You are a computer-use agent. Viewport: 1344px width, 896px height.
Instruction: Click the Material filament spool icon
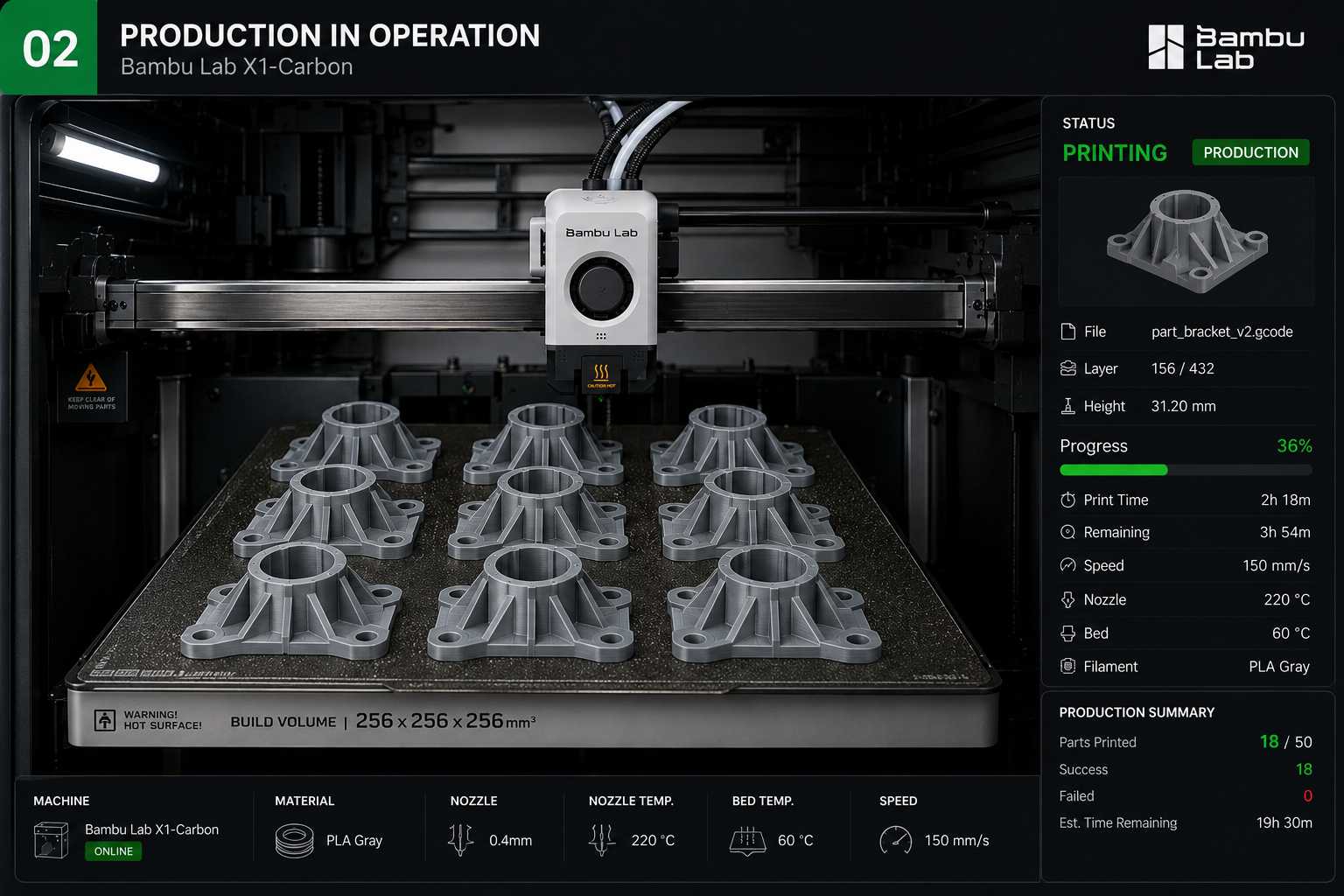point(294,841)
